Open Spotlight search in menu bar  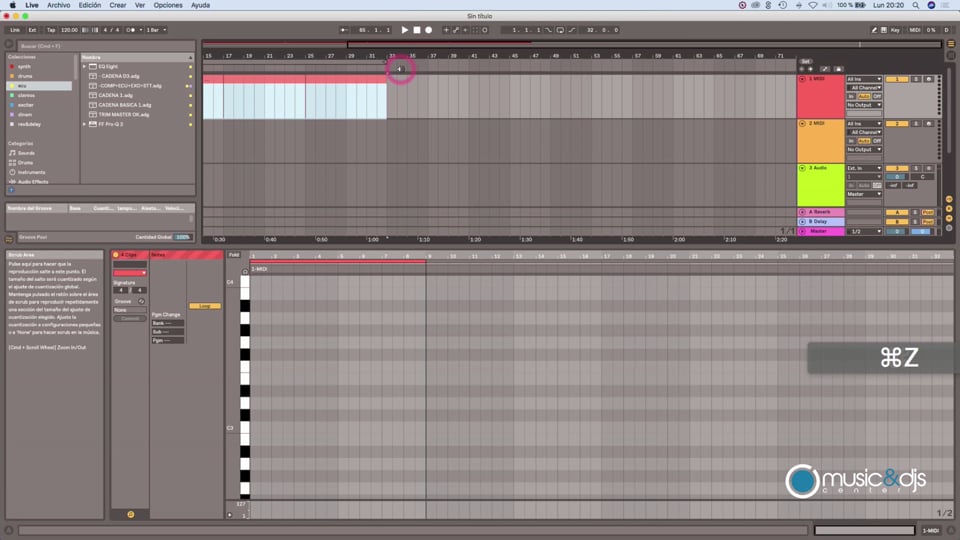(915, 5)
